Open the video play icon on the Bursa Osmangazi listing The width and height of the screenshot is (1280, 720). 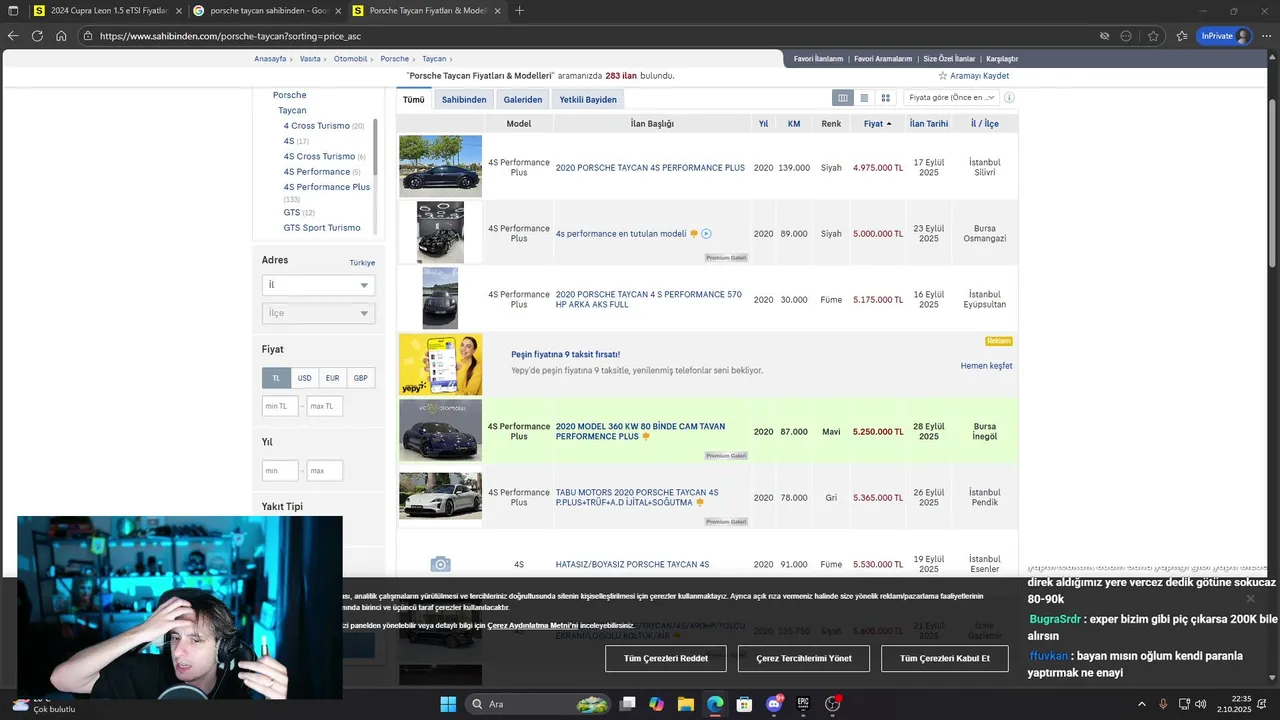pos(706,234)
